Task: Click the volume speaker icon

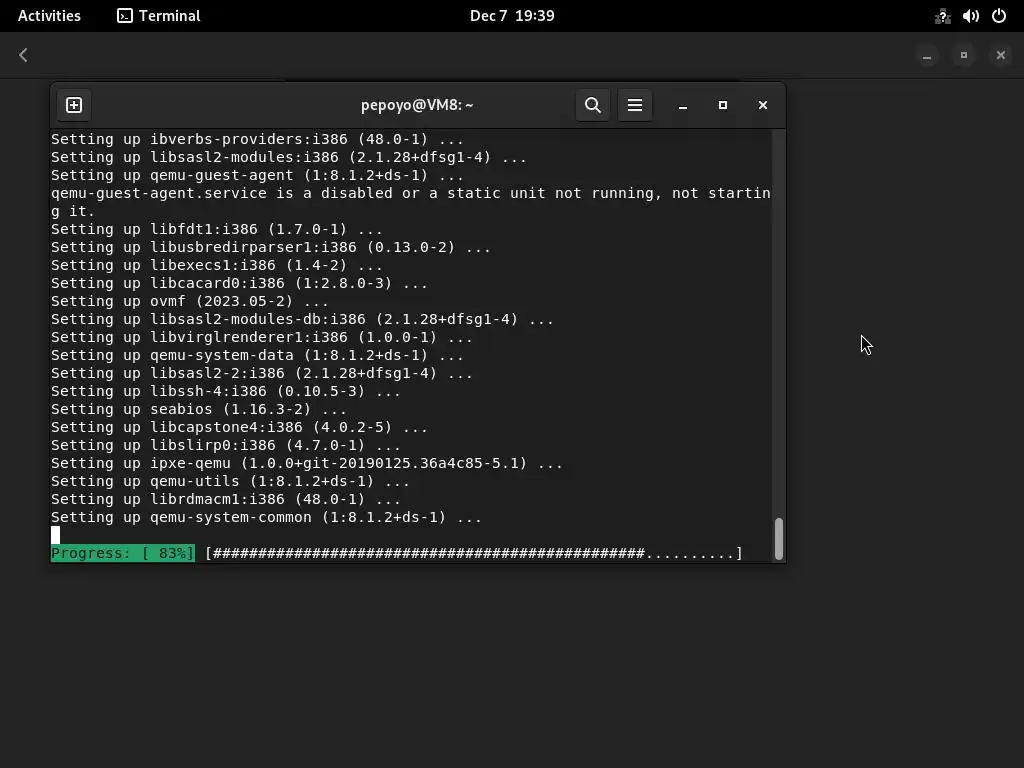Action: (x=970, y=16)
